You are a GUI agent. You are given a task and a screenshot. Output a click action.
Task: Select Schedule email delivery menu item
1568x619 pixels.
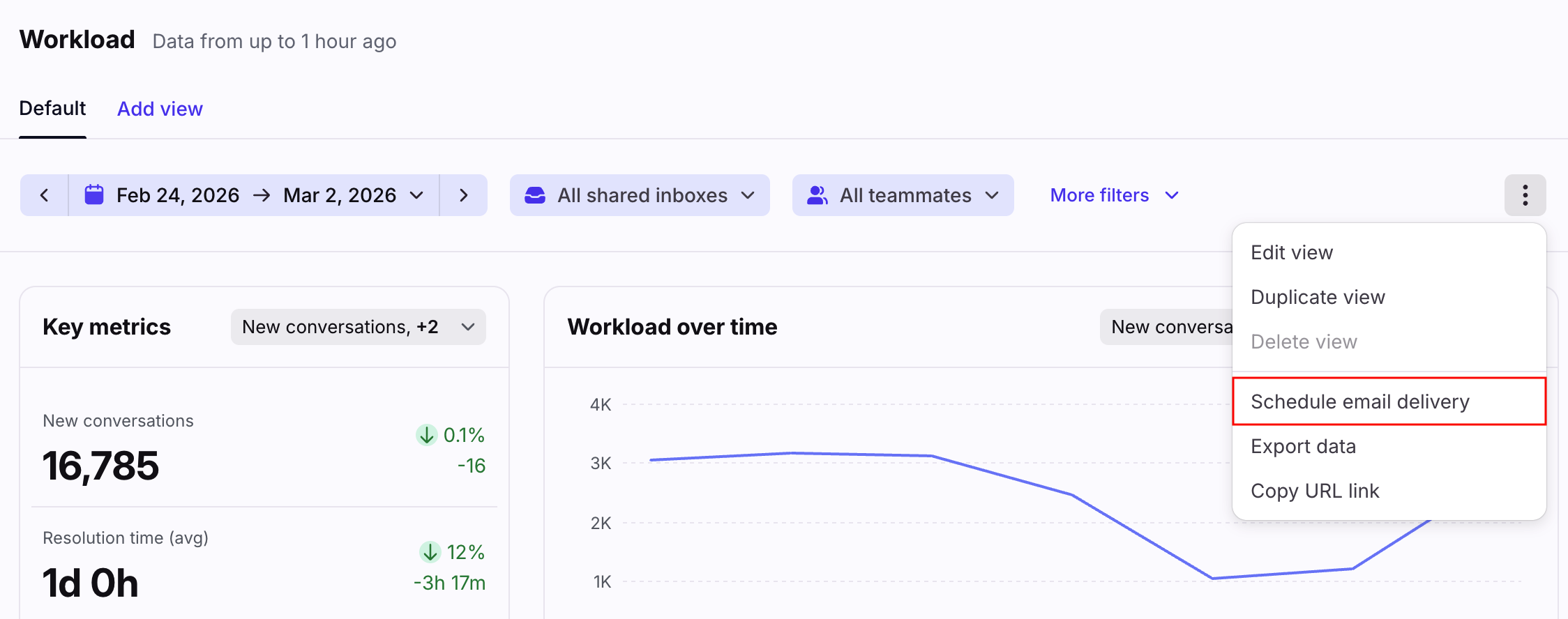click(1359, 402)
